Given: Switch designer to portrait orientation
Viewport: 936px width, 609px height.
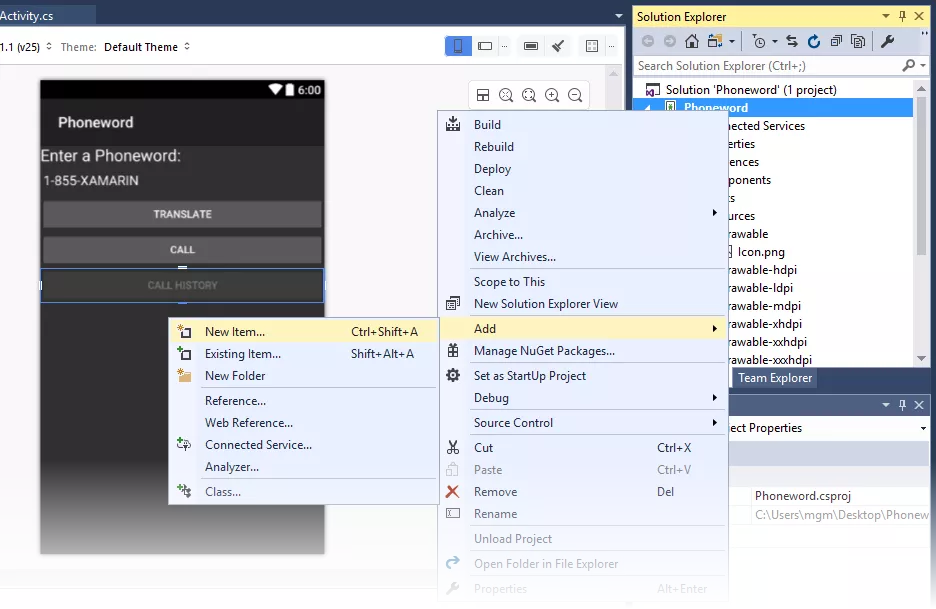Looking at the screenshot, I should (x=458, y=46).
